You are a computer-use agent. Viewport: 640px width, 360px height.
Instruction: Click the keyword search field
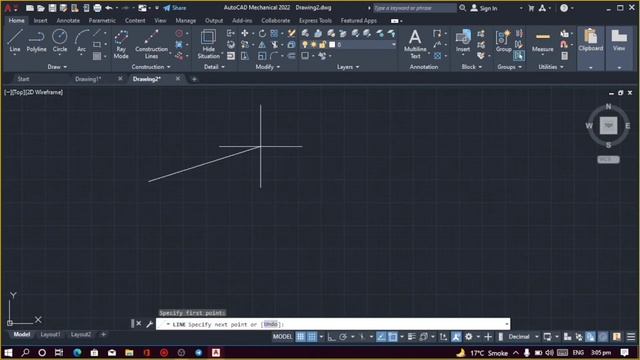pos(415,8)
